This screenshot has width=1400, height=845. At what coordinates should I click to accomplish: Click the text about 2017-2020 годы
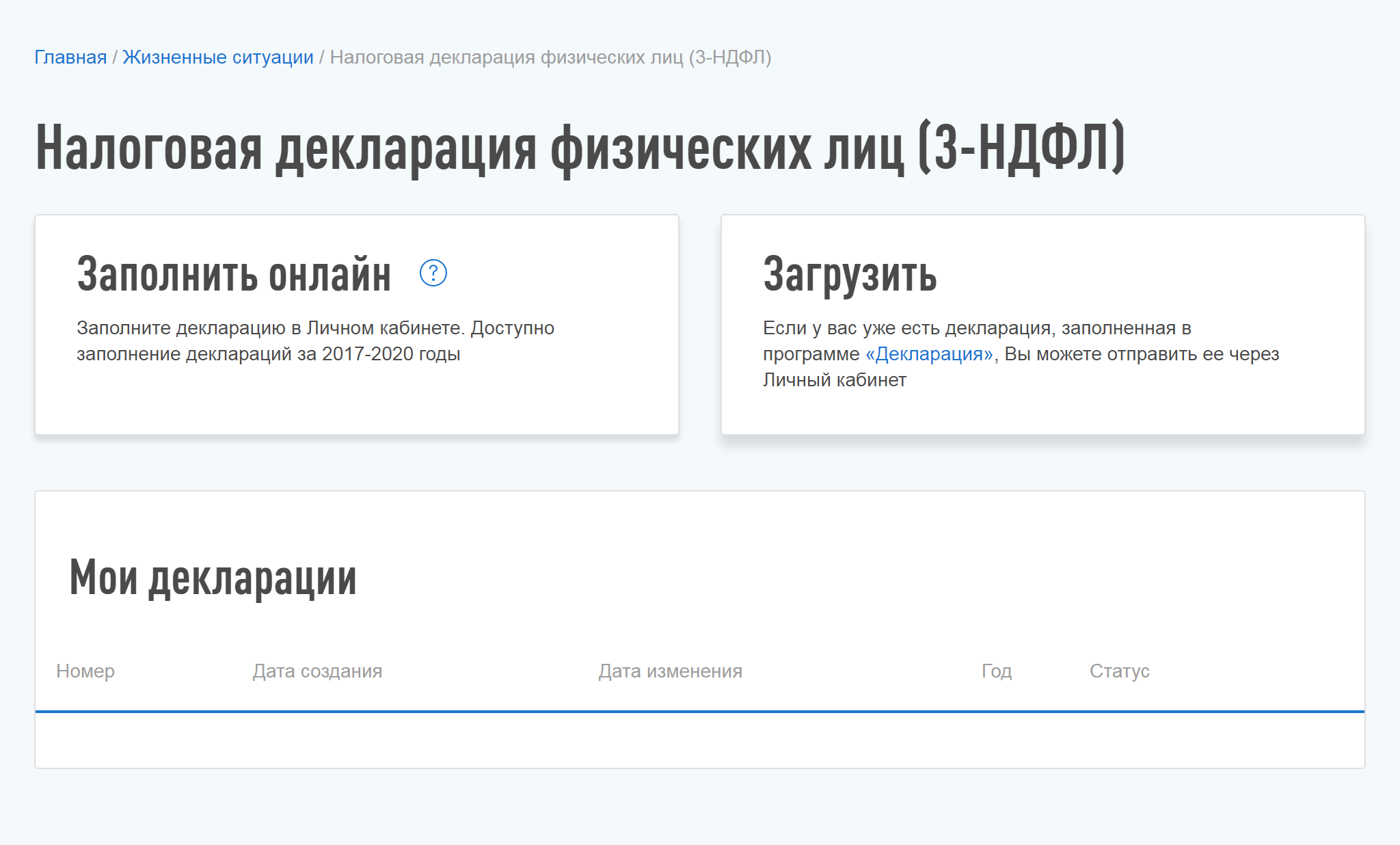click(316, 341)
